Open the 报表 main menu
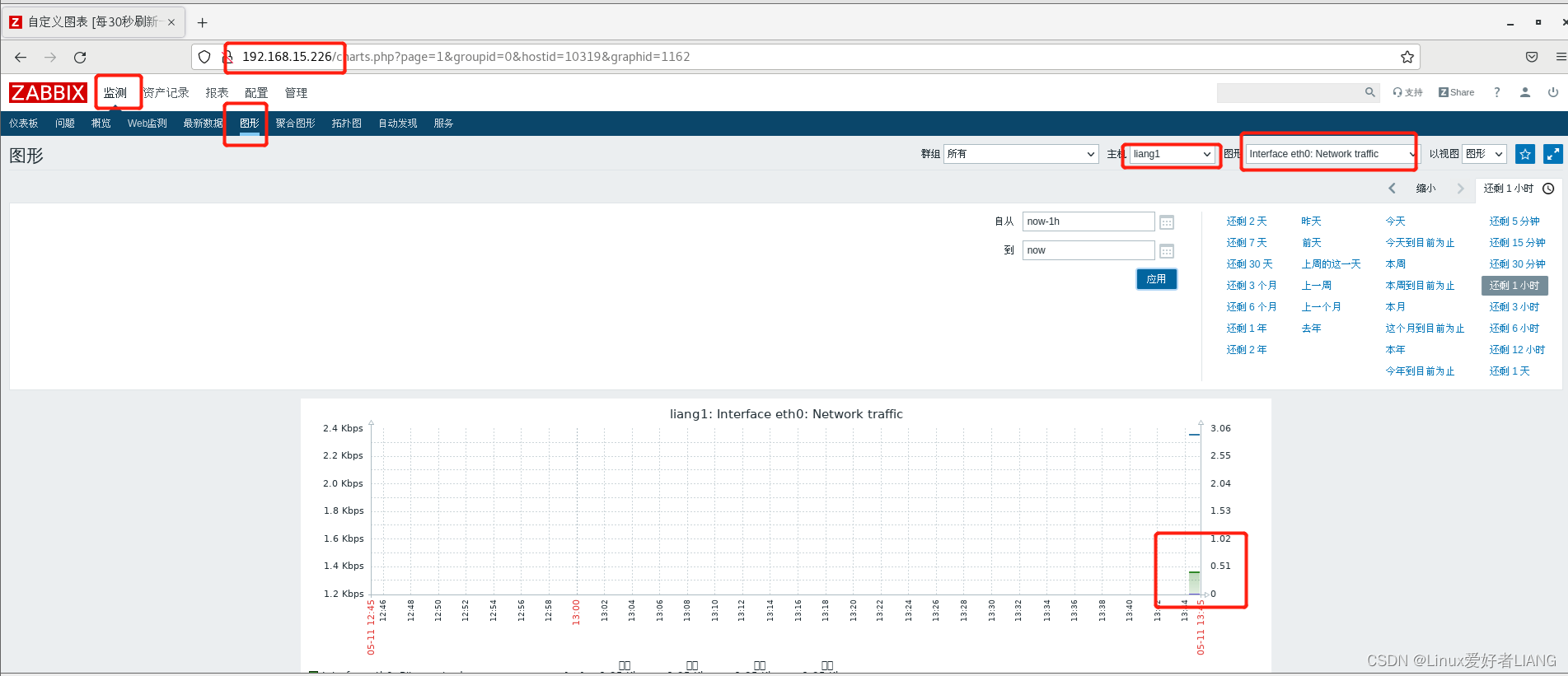1568x676 pixels. (217, 93)
